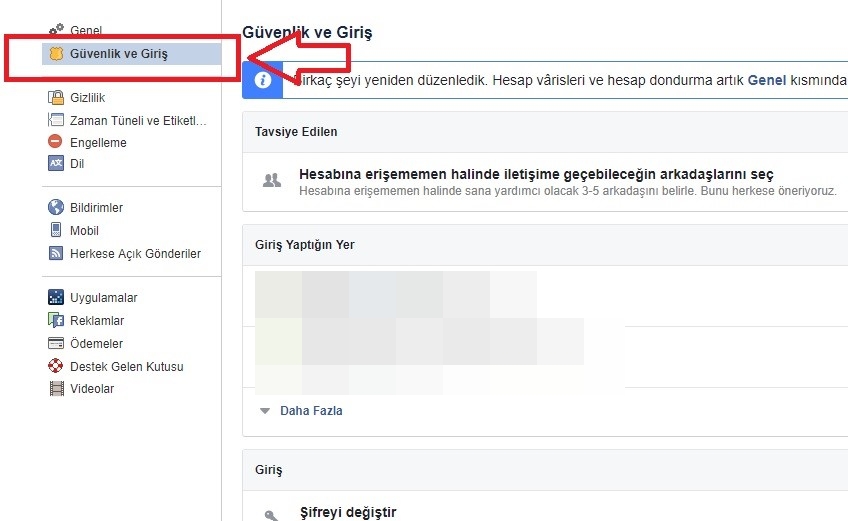Click the apps icon beside Uygulamalar

coord(56,297)
